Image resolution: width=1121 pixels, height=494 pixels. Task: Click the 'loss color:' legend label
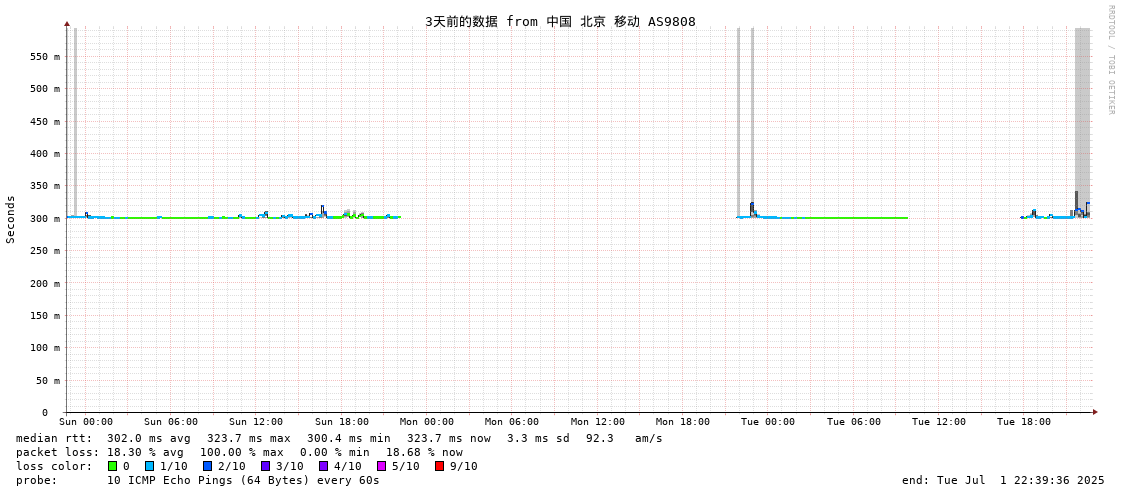click(x=54, y=466)
